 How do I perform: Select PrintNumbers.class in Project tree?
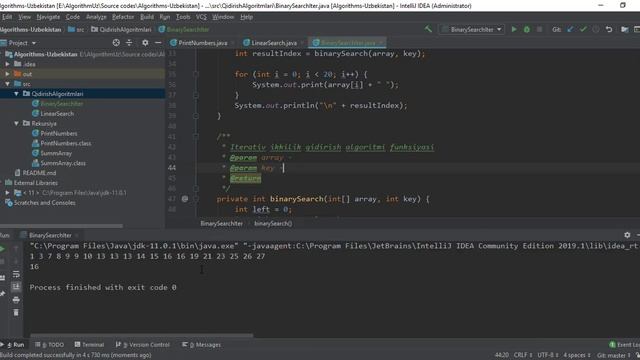(66, 143)
